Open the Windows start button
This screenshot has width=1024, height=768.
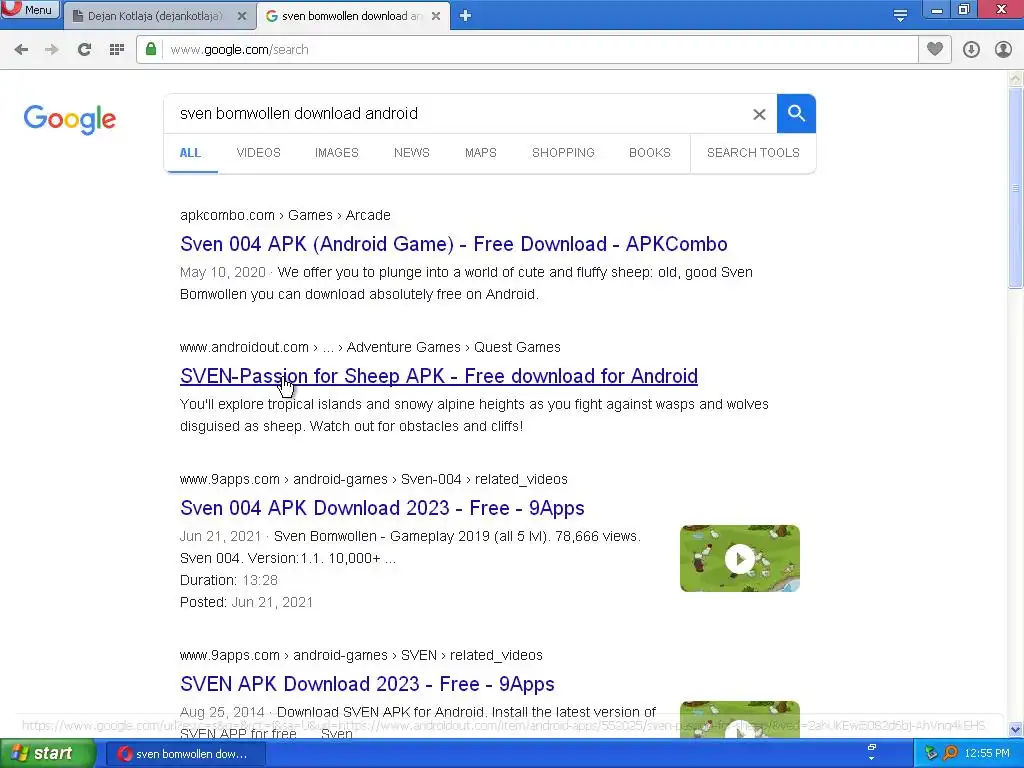point(48,754)
